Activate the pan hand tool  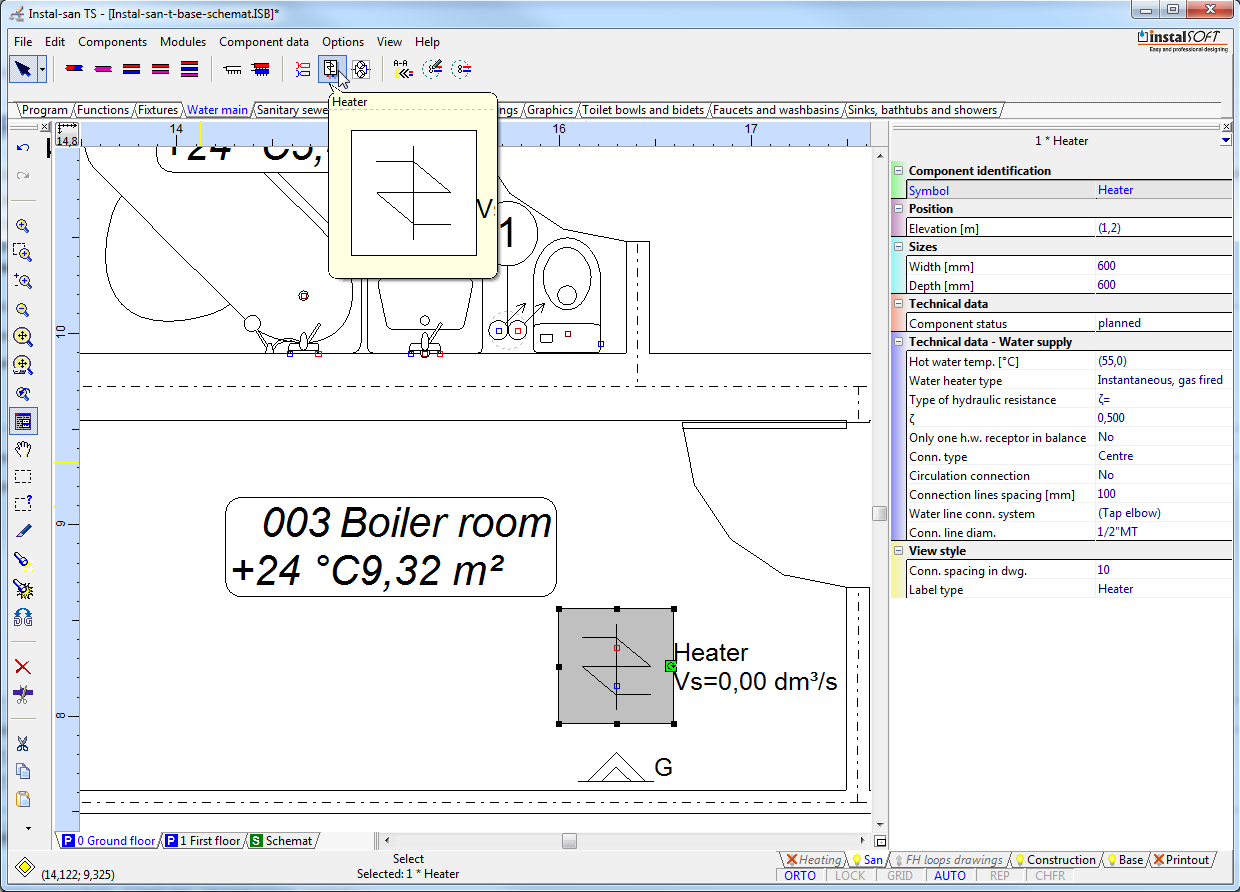pyautogui.click(x=23, y=450)
